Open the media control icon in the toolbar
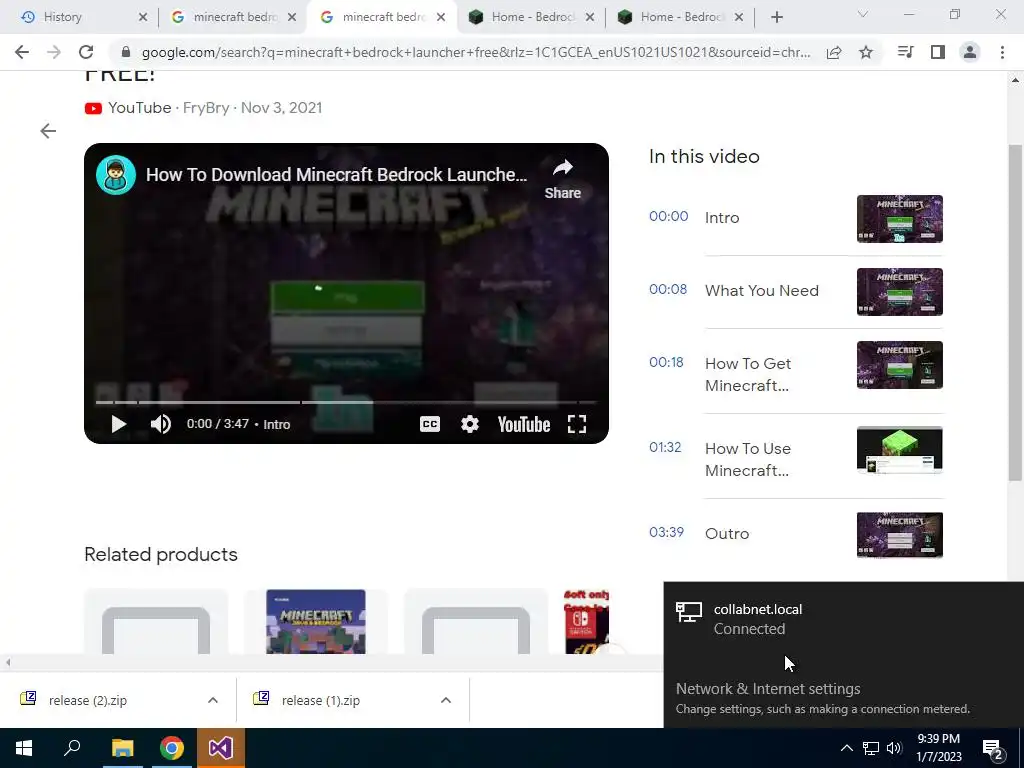1024x768 pixels. 906,52
